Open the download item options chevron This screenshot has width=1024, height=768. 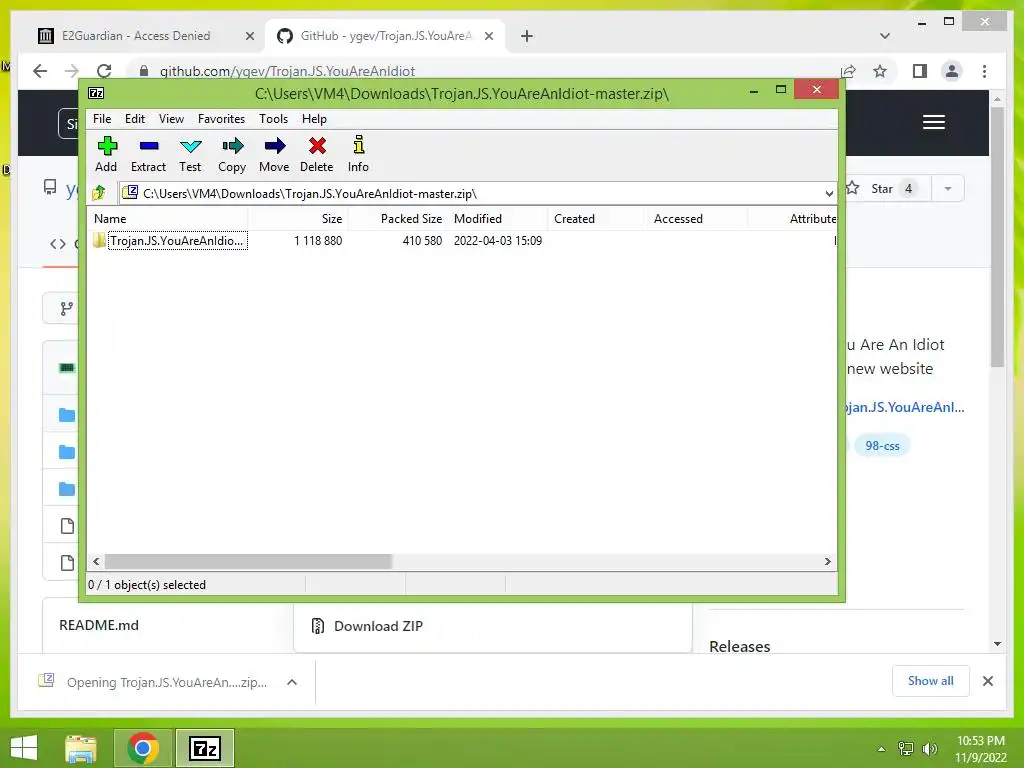point(292,682)
